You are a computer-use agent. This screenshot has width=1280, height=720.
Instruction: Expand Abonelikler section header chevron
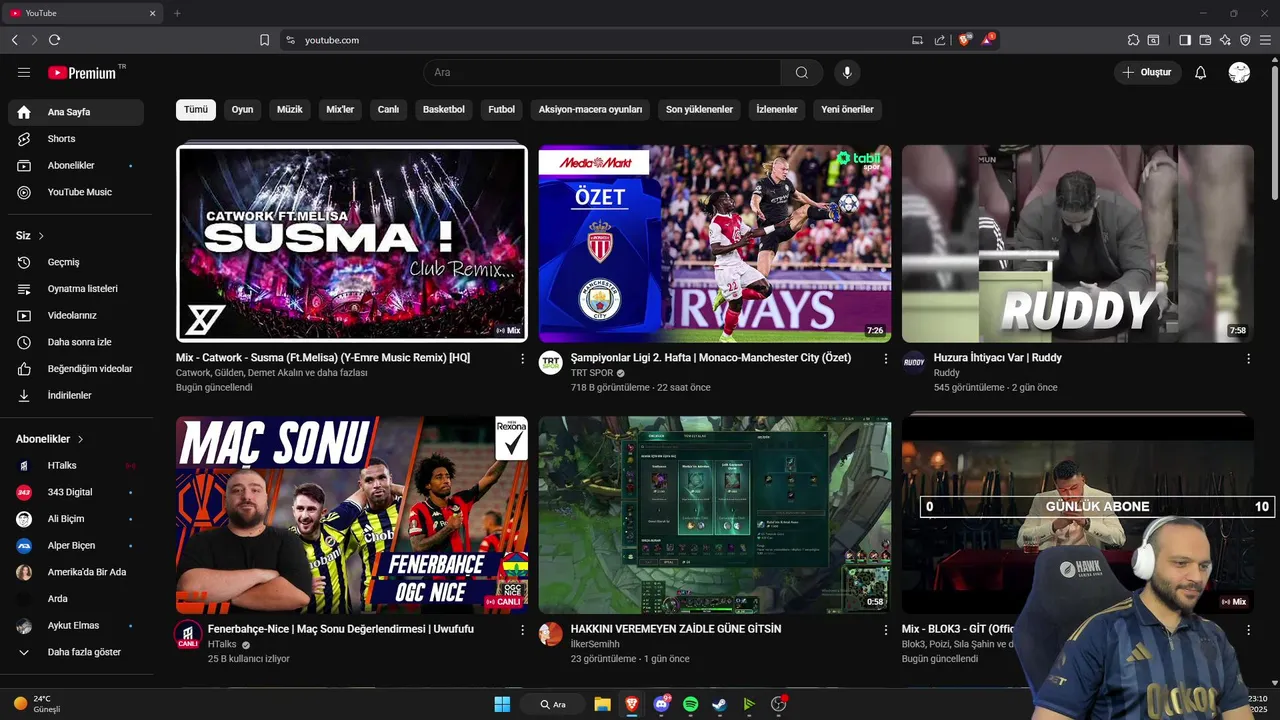80,439
